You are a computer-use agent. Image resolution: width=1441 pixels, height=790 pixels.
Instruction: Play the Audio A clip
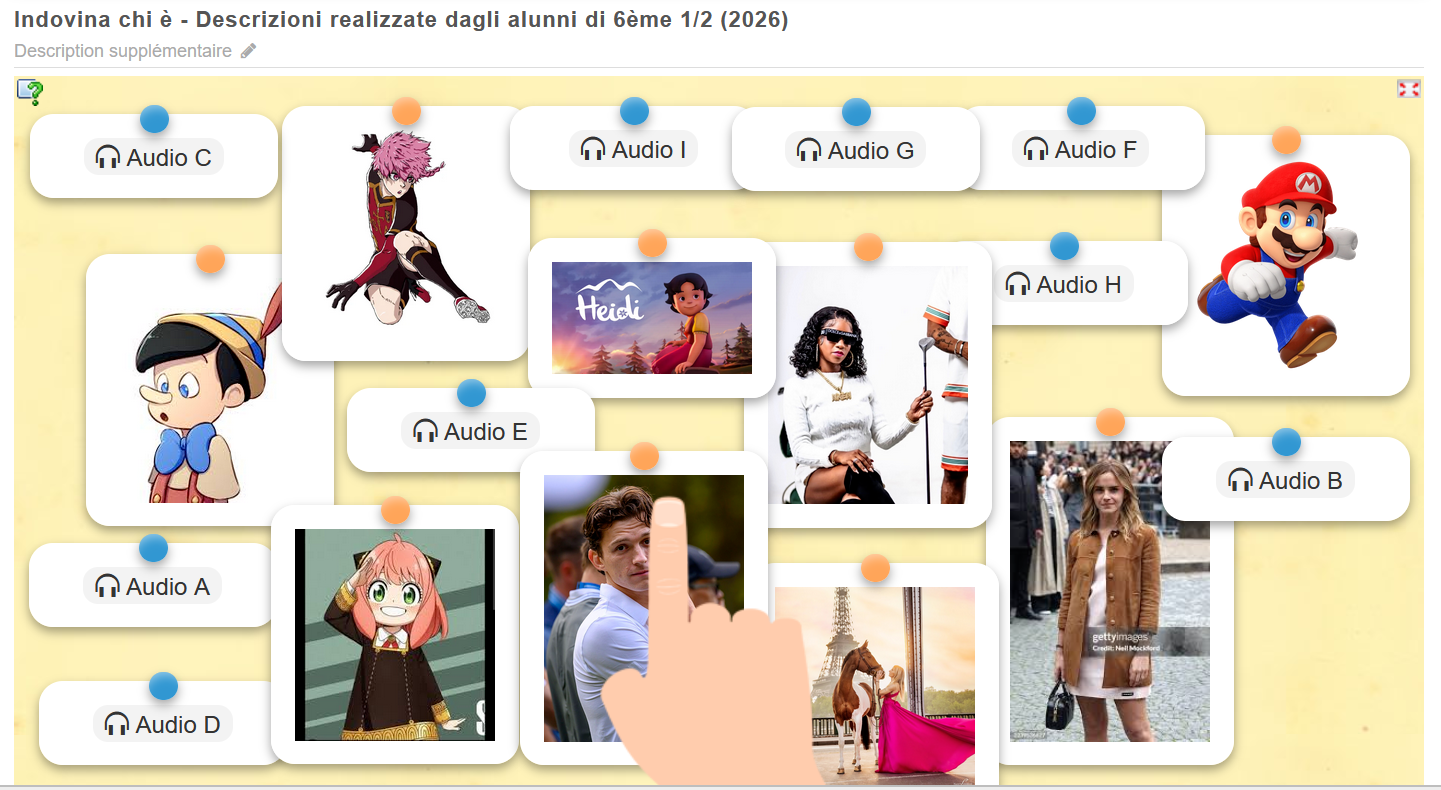point(153,586)
